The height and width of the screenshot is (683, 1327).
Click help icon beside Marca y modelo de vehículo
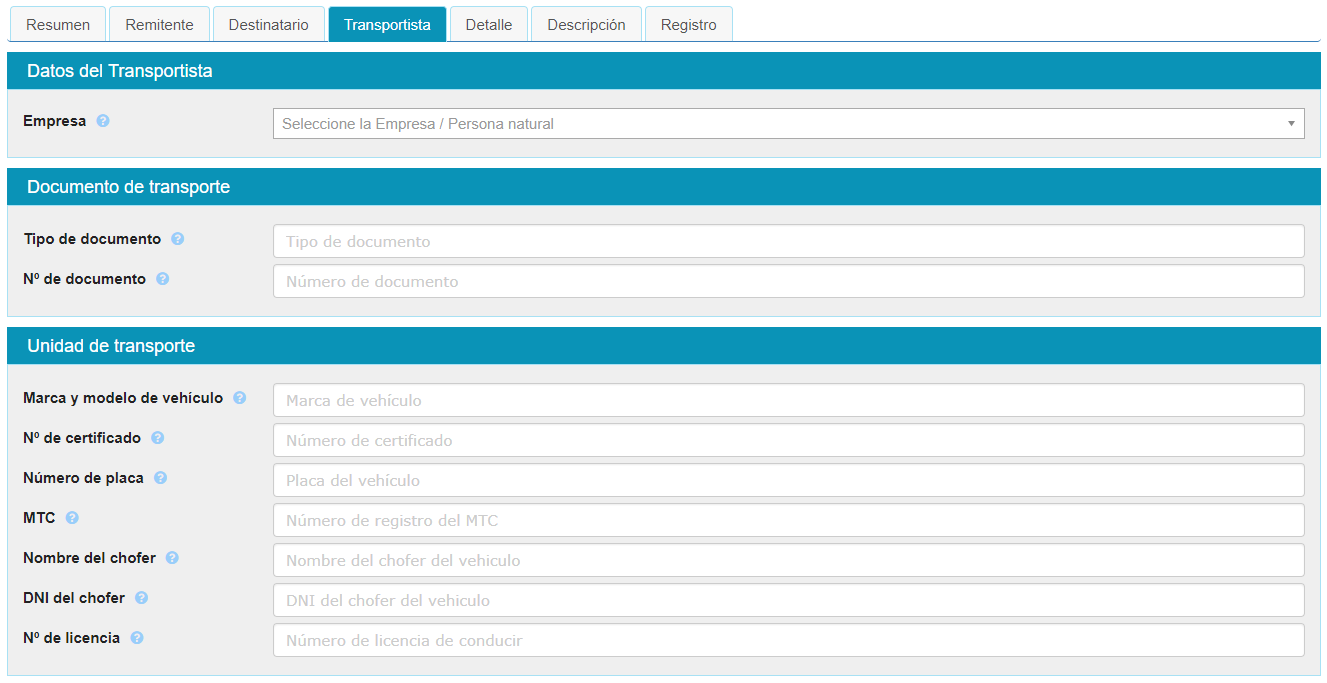pyautogui.click(x=240, y=398)
